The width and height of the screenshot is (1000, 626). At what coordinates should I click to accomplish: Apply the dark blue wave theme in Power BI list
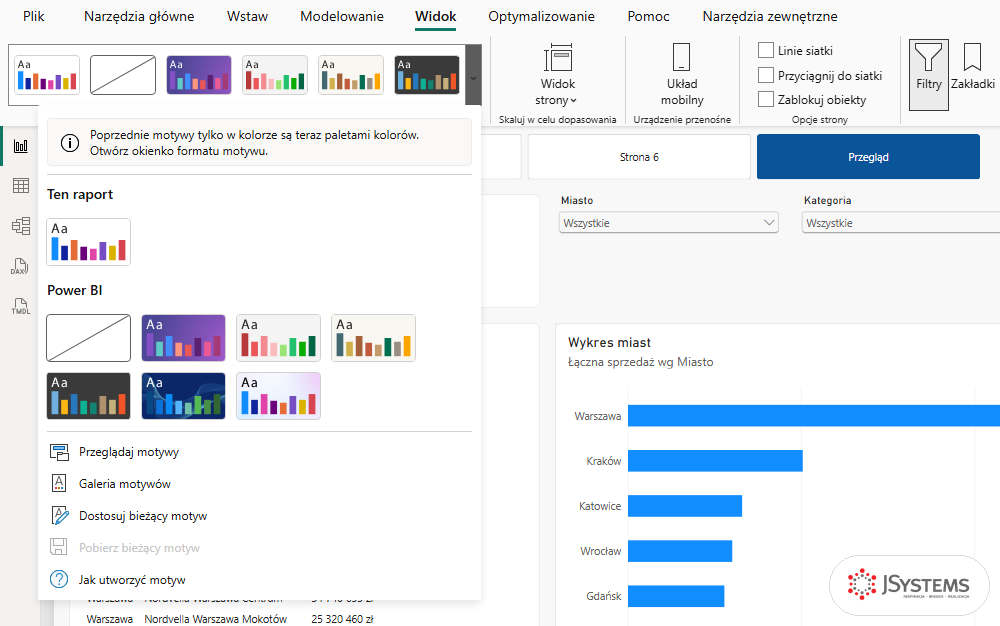point(184,396)
